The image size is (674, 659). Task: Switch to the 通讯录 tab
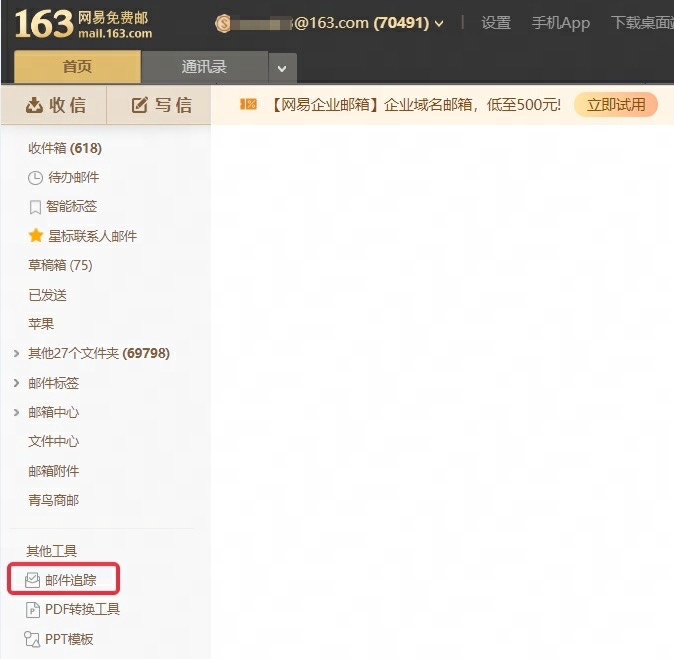(204, 67)
